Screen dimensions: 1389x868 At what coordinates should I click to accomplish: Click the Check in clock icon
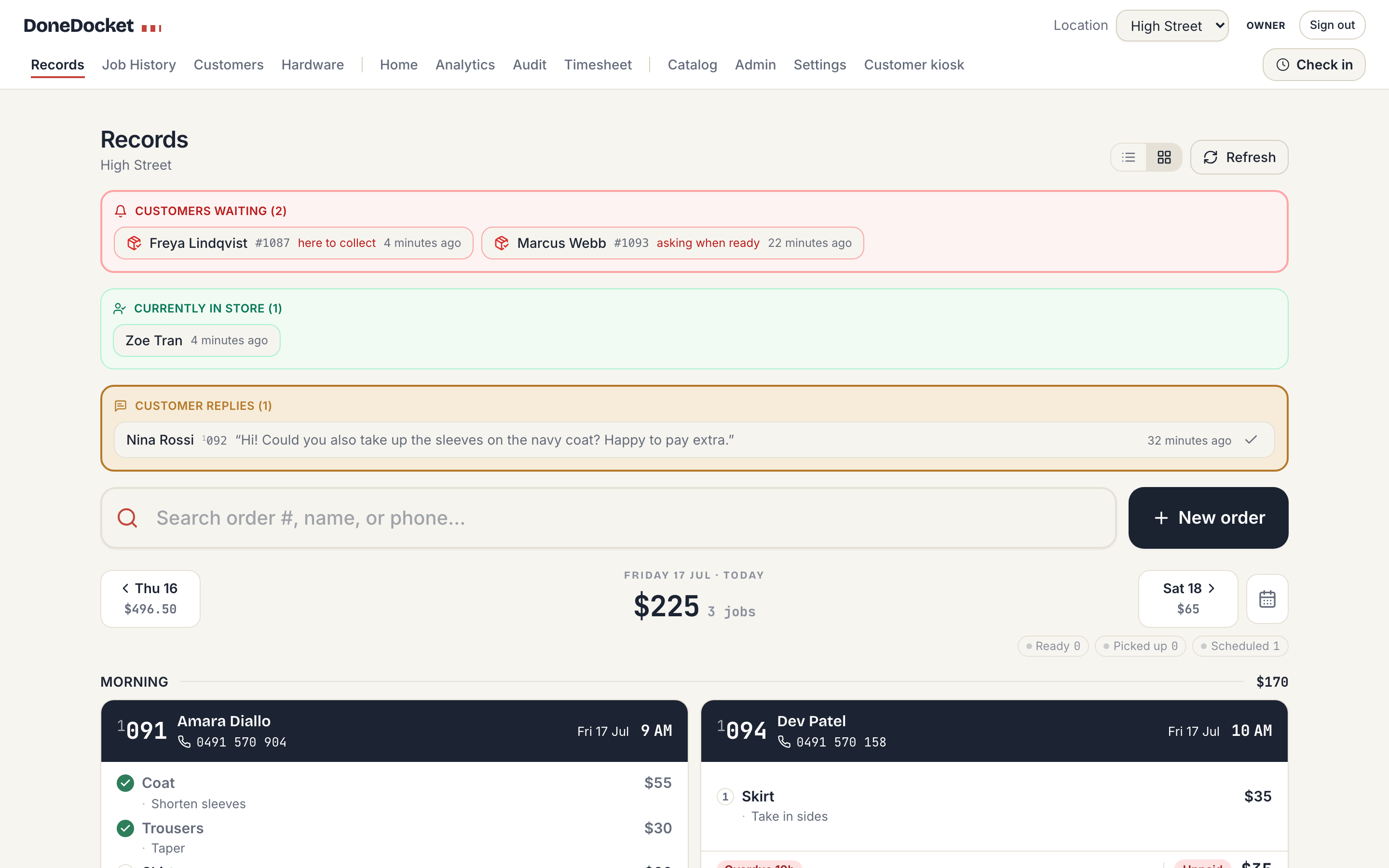(x=1283, y=65)
